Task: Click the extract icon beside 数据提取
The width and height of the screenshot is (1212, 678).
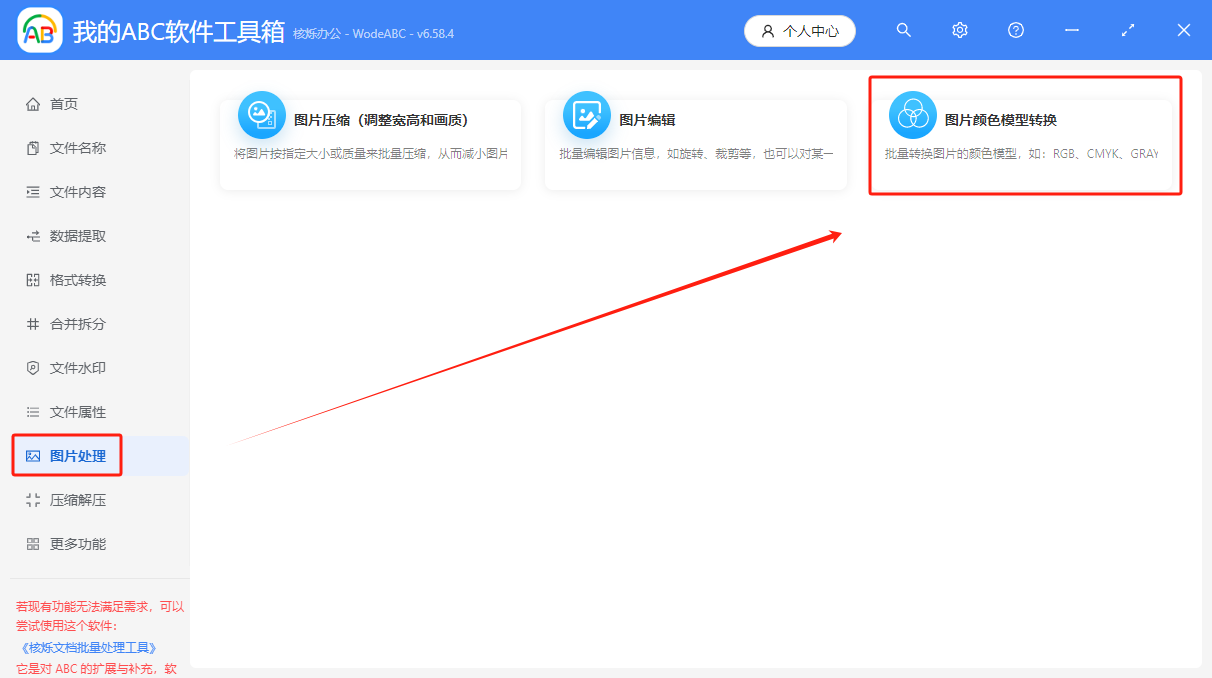Action: [x=33, y=236]
